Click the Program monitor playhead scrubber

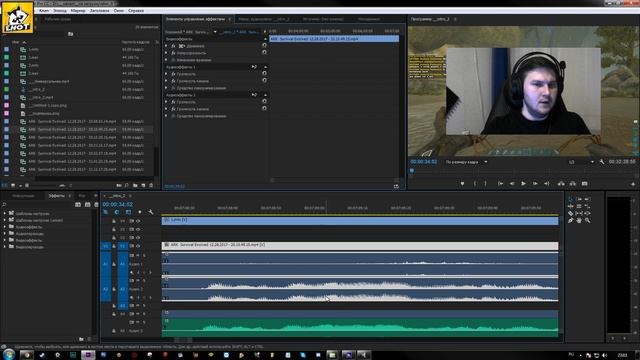[412, 171]
